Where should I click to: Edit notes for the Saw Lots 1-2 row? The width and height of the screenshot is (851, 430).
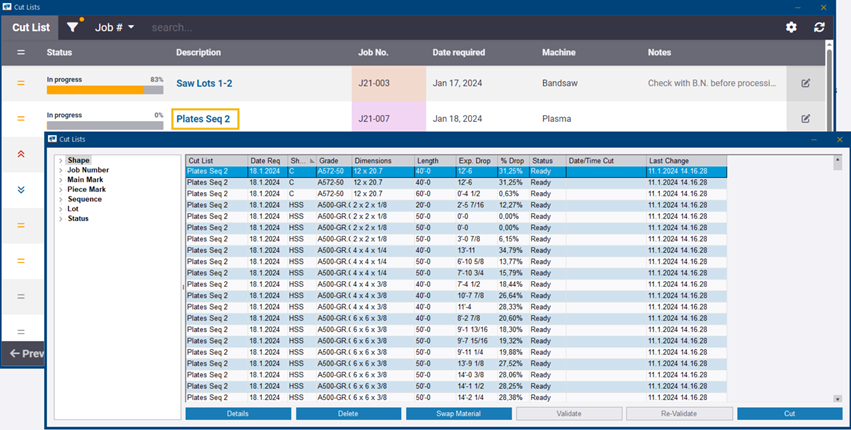(x=805, y=84)
